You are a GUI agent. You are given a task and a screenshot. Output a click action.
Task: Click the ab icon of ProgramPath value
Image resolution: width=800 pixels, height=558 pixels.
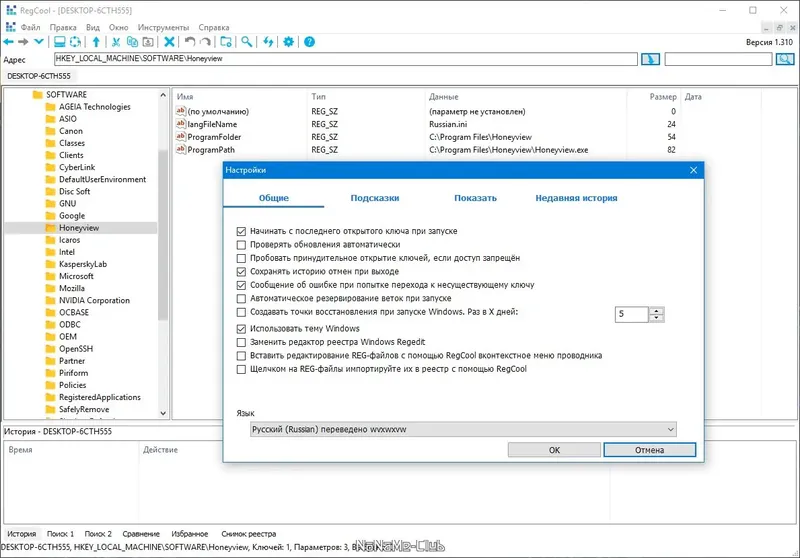coord(181,149)
